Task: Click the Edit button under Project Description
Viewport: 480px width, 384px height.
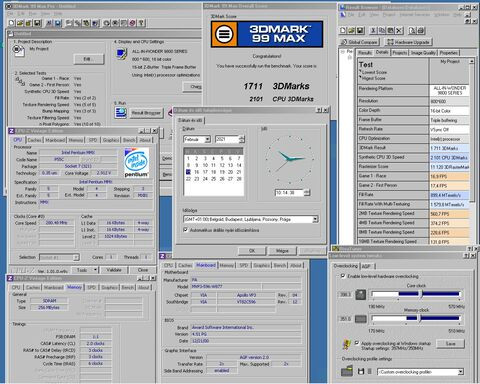Action: pos(89,59)
